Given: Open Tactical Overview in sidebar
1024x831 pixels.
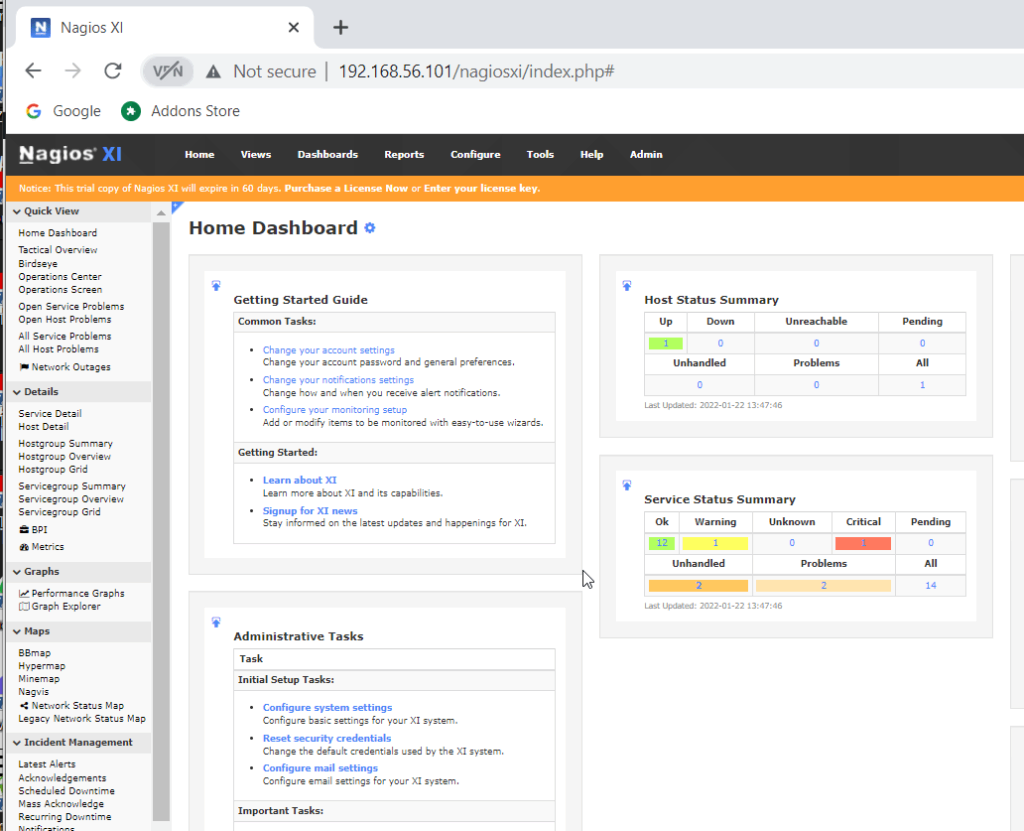Looking at the screenshot, I should tap(57, 250).
